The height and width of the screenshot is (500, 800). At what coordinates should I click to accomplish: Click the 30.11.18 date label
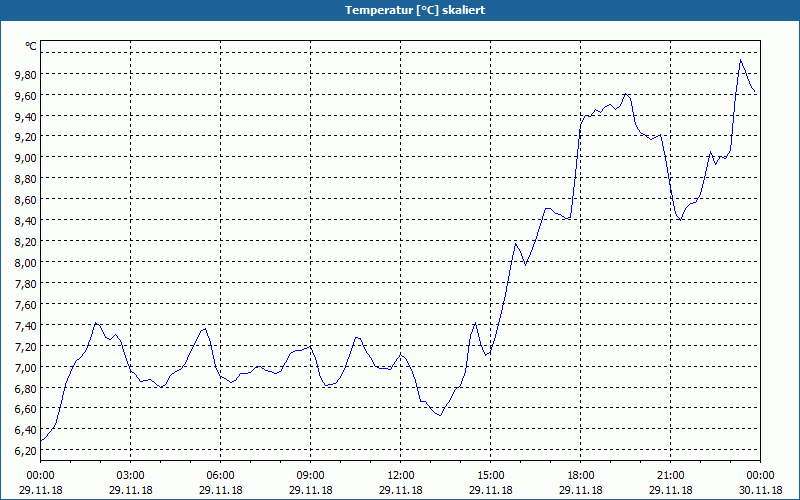coord(760,490)
